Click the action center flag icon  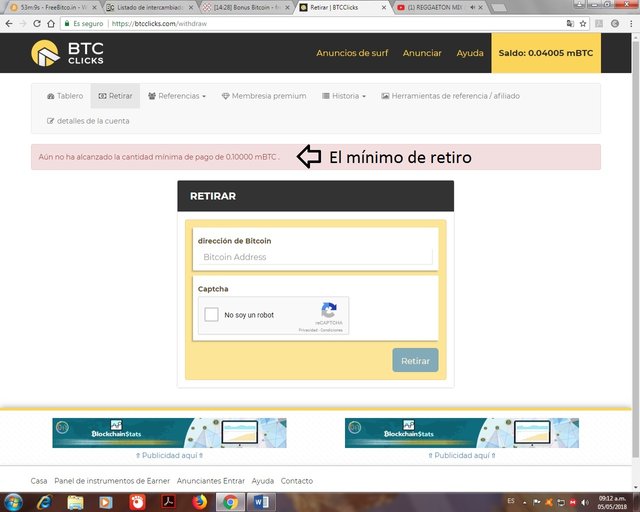click(x=537, y=502)
